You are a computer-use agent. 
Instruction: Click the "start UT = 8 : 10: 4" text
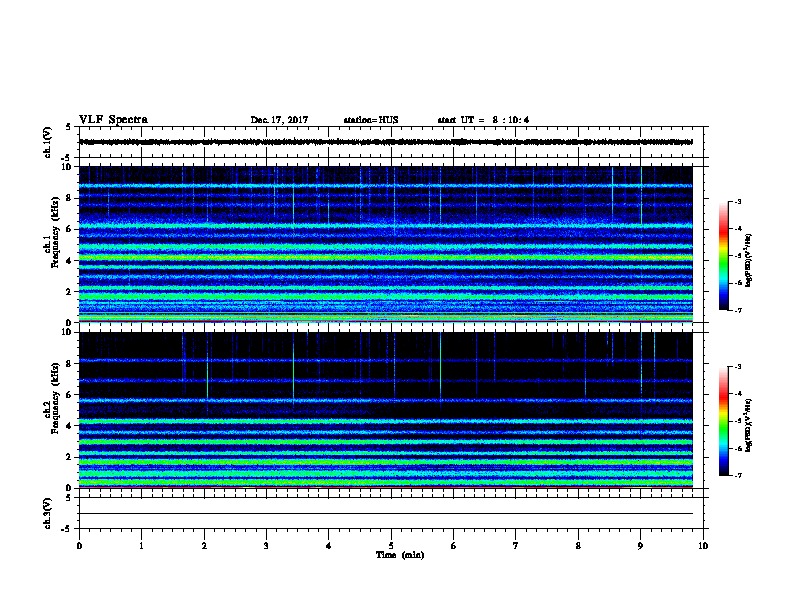pyautogui.click(x=483, y=120)
